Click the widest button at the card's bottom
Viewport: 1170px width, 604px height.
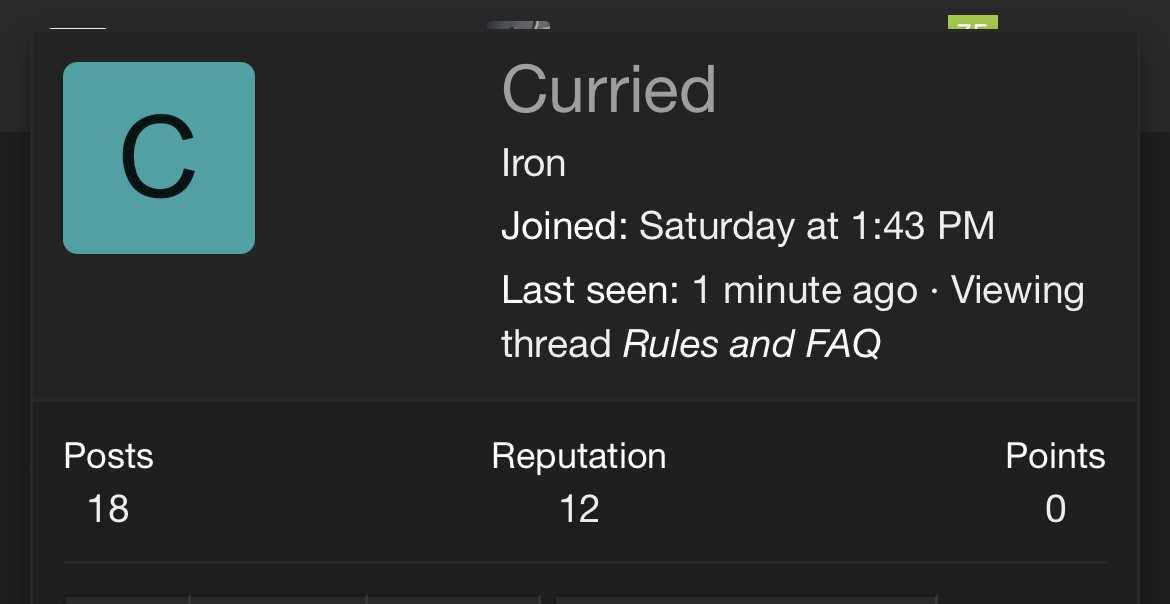tap(745, 598)
